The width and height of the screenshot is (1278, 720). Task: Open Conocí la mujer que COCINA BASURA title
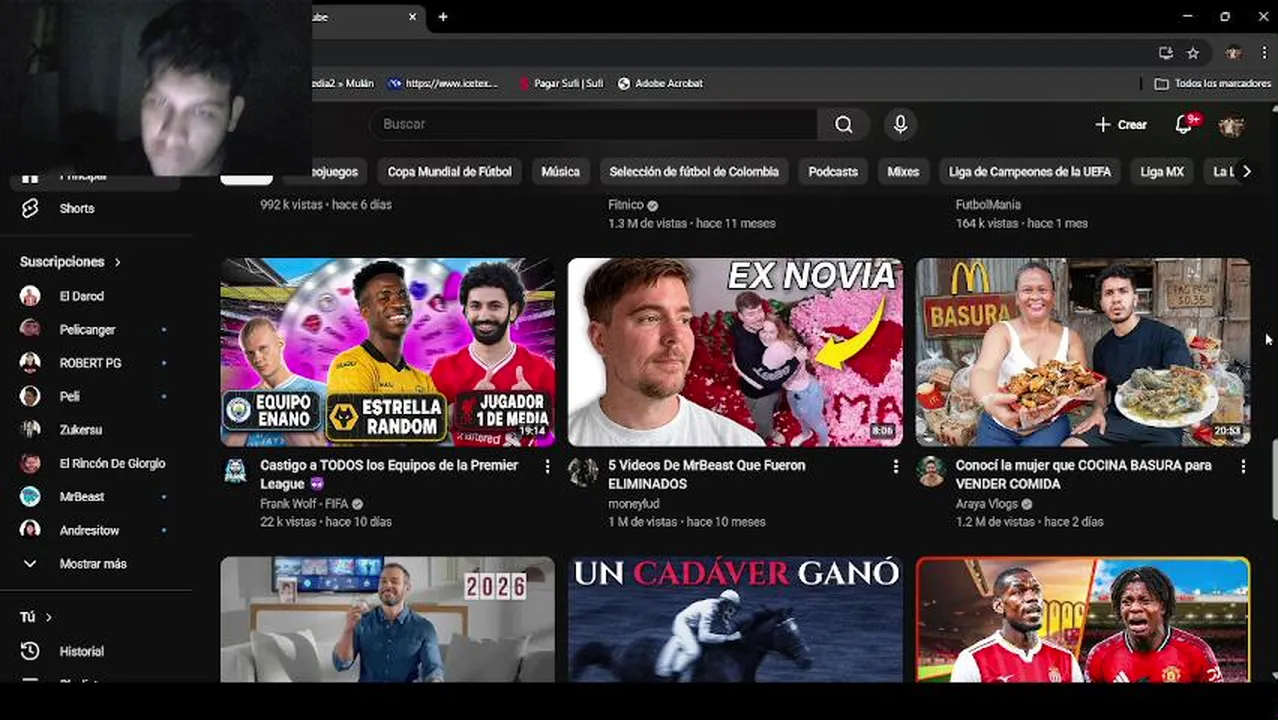tap(1084, 474)
